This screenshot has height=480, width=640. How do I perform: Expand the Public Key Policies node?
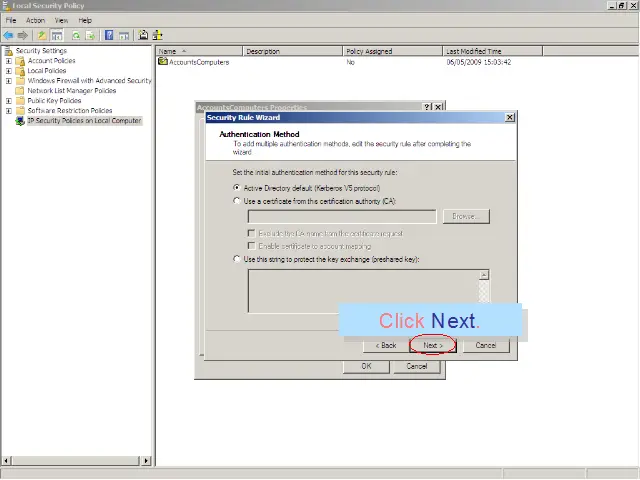click(x=9, y=100)
